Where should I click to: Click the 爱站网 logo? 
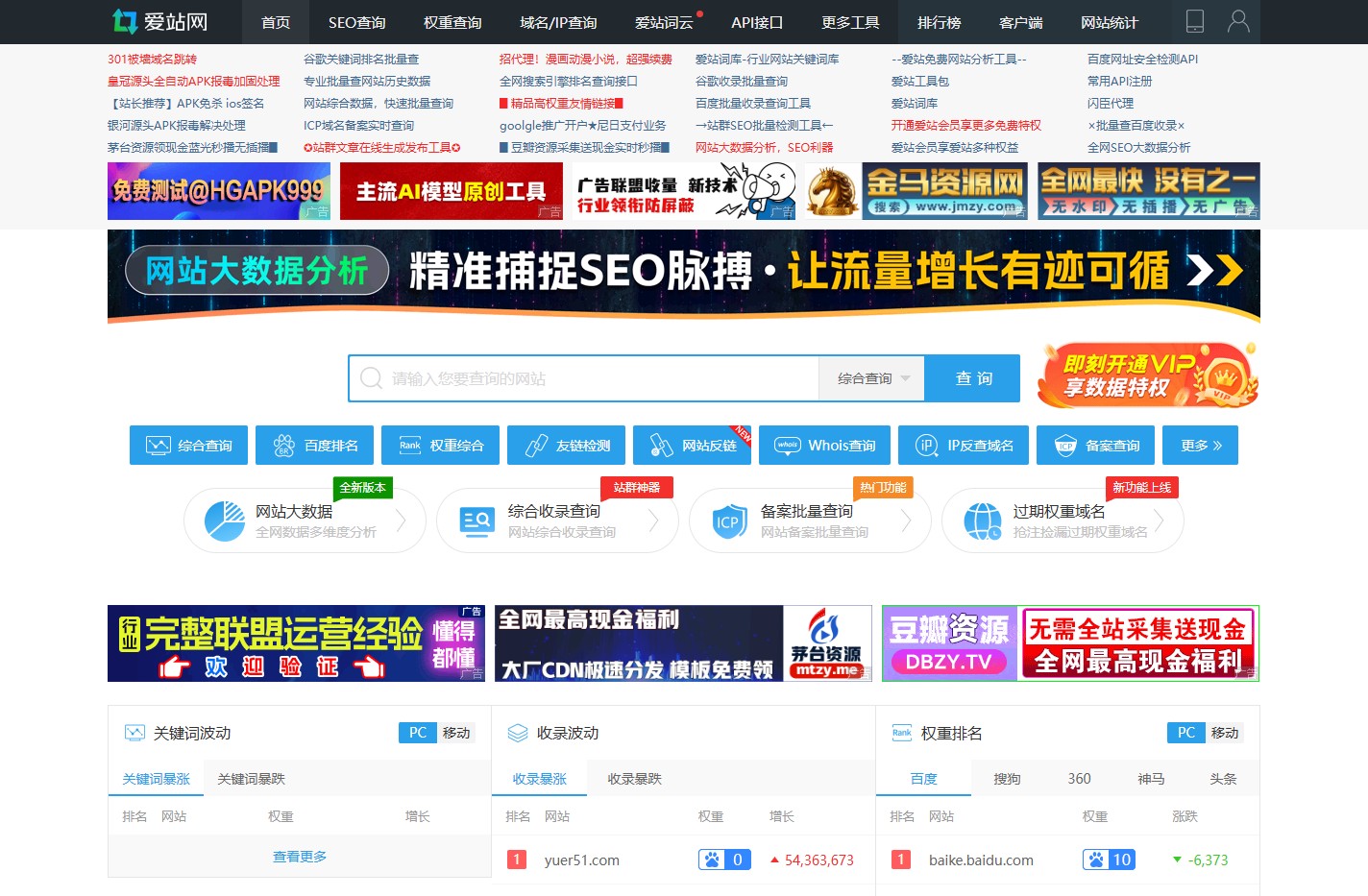(x=159, y=21)
